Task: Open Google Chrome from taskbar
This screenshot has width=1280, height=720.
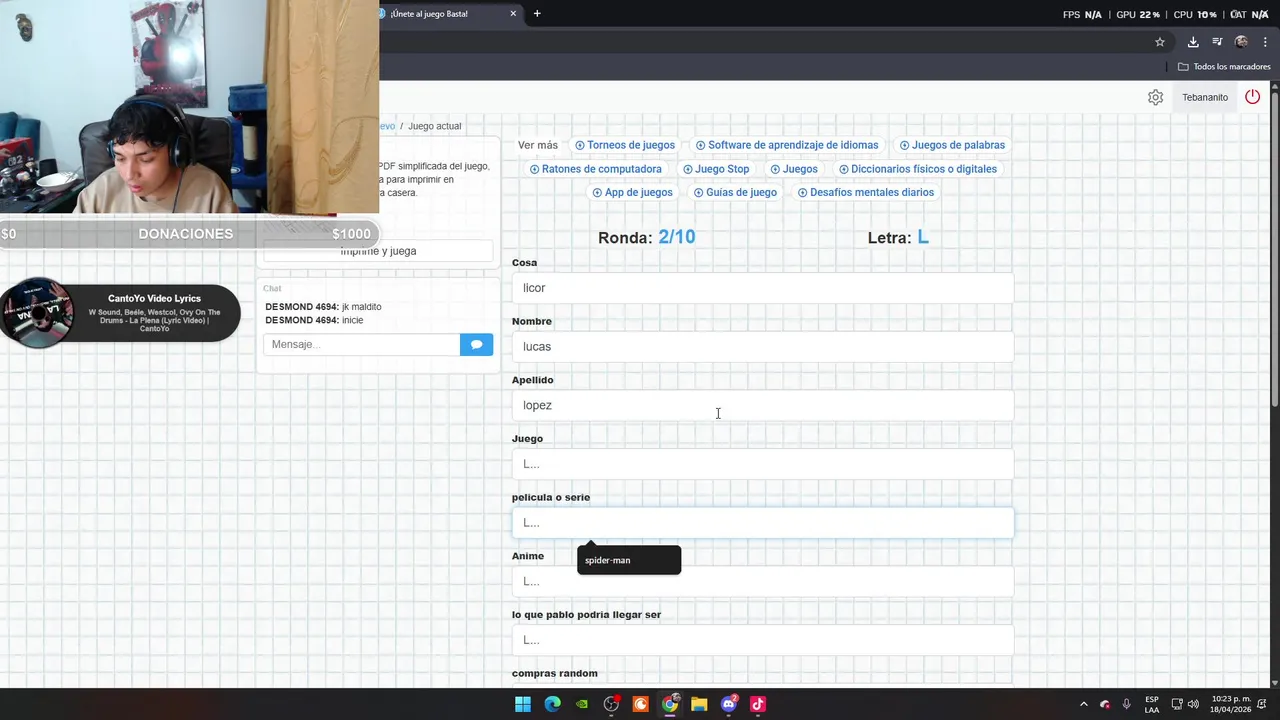Action: [x=670, y=704]
